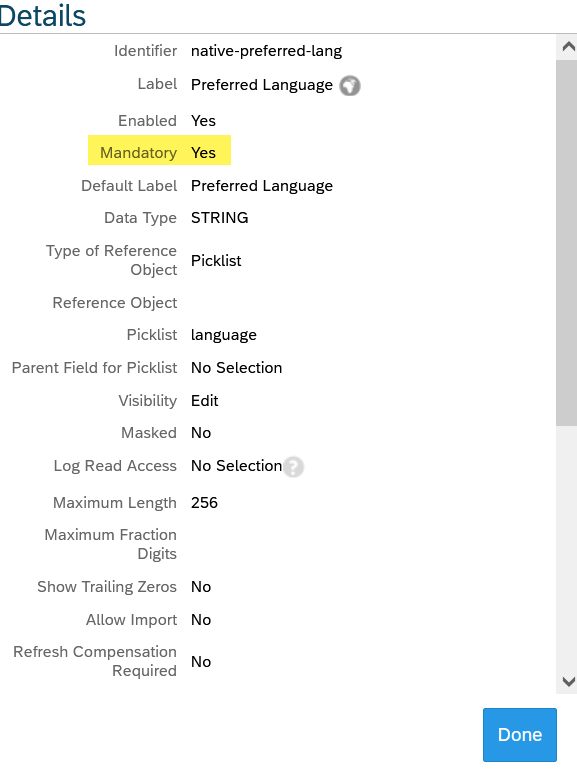Viewport: 577px width, 772px height.
Task: Click the Default Label Preferred Language value
Action: click(x=262, y=186)
